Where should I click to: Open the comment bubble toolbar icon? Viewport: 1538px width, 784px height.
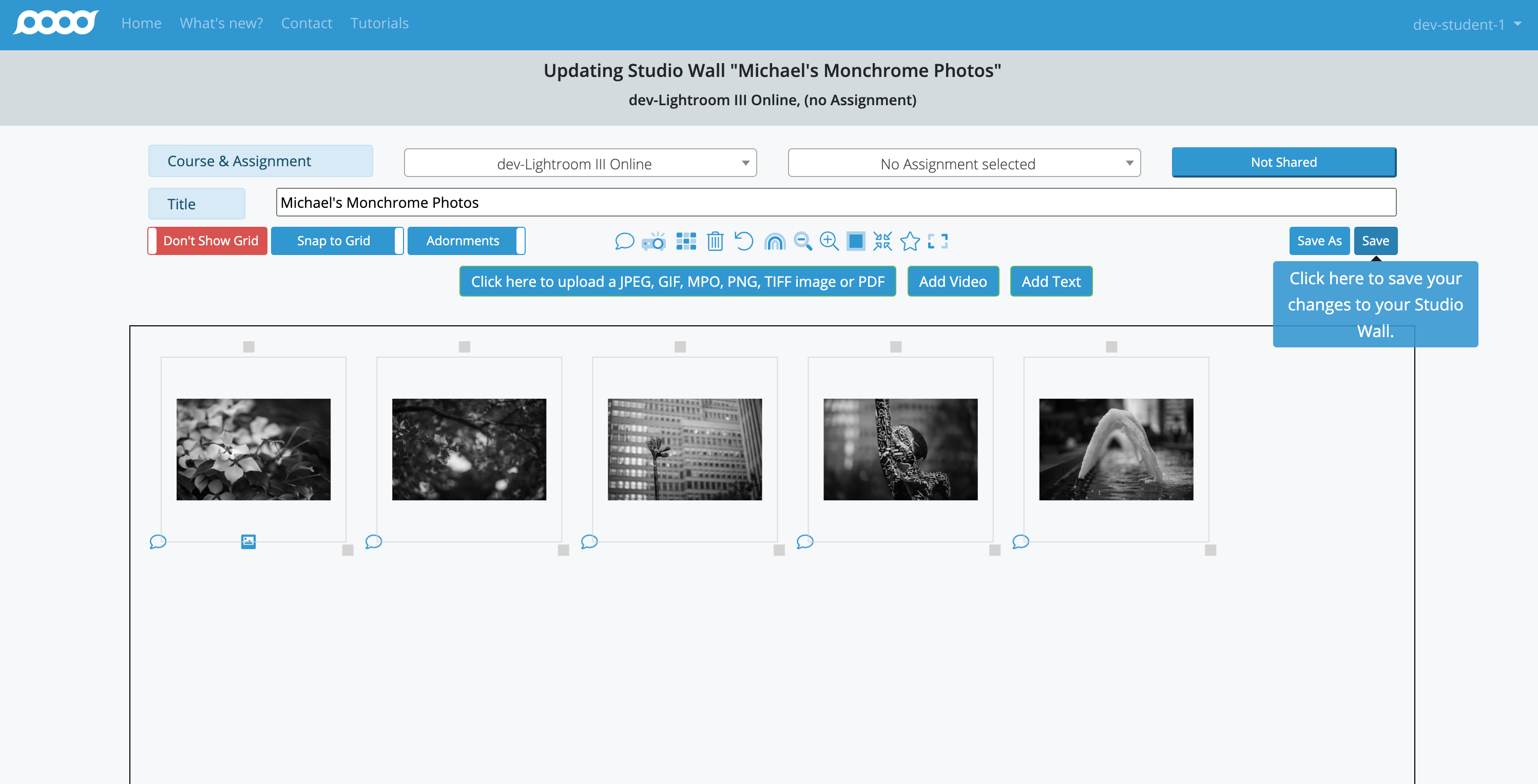[x=624, y=241]
